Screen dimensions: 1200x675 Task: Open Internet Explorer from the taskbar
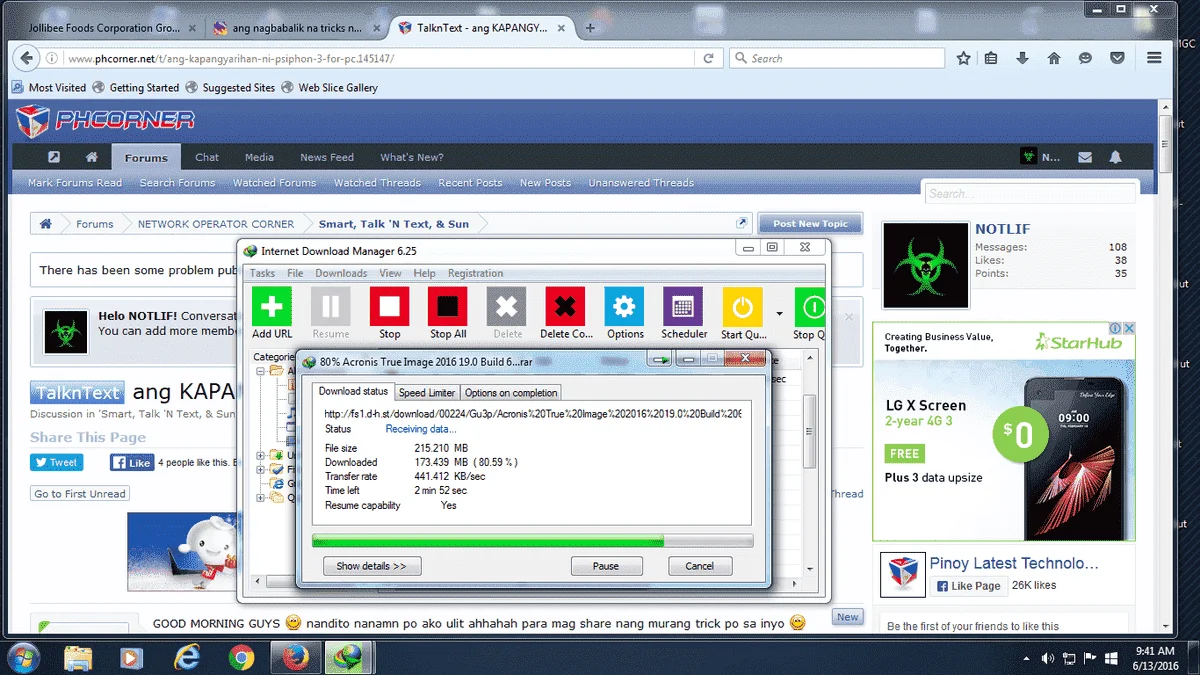point(187,658)
